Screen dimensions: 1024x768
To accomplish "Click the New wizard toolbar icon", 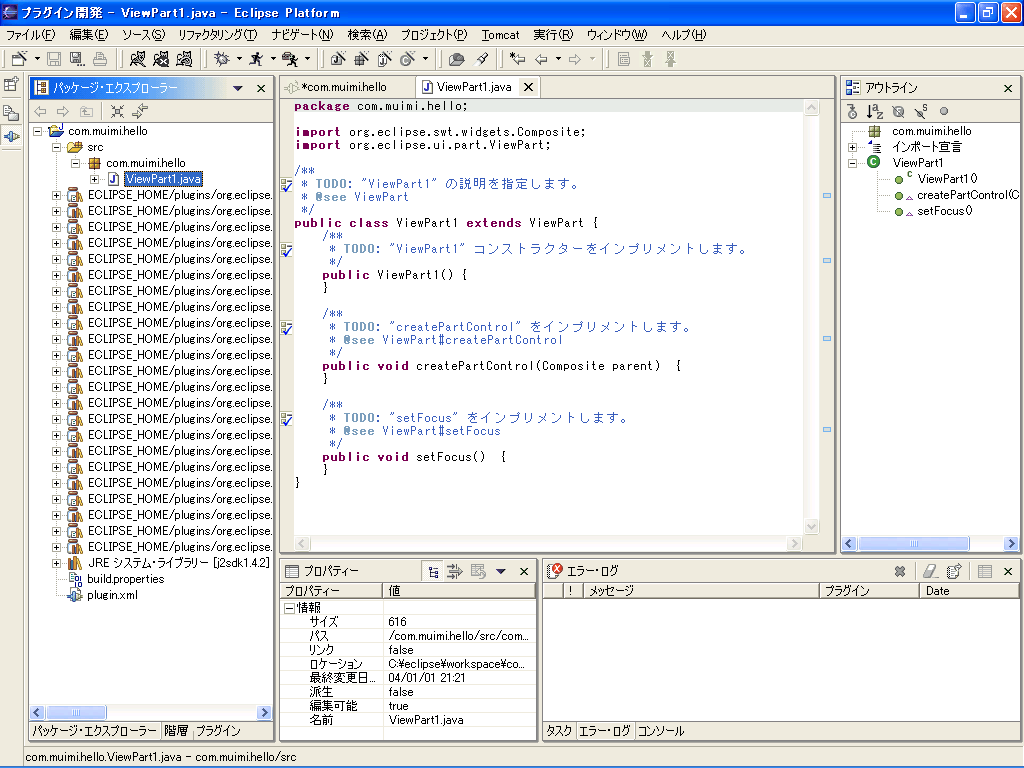I will pos(19,59).
